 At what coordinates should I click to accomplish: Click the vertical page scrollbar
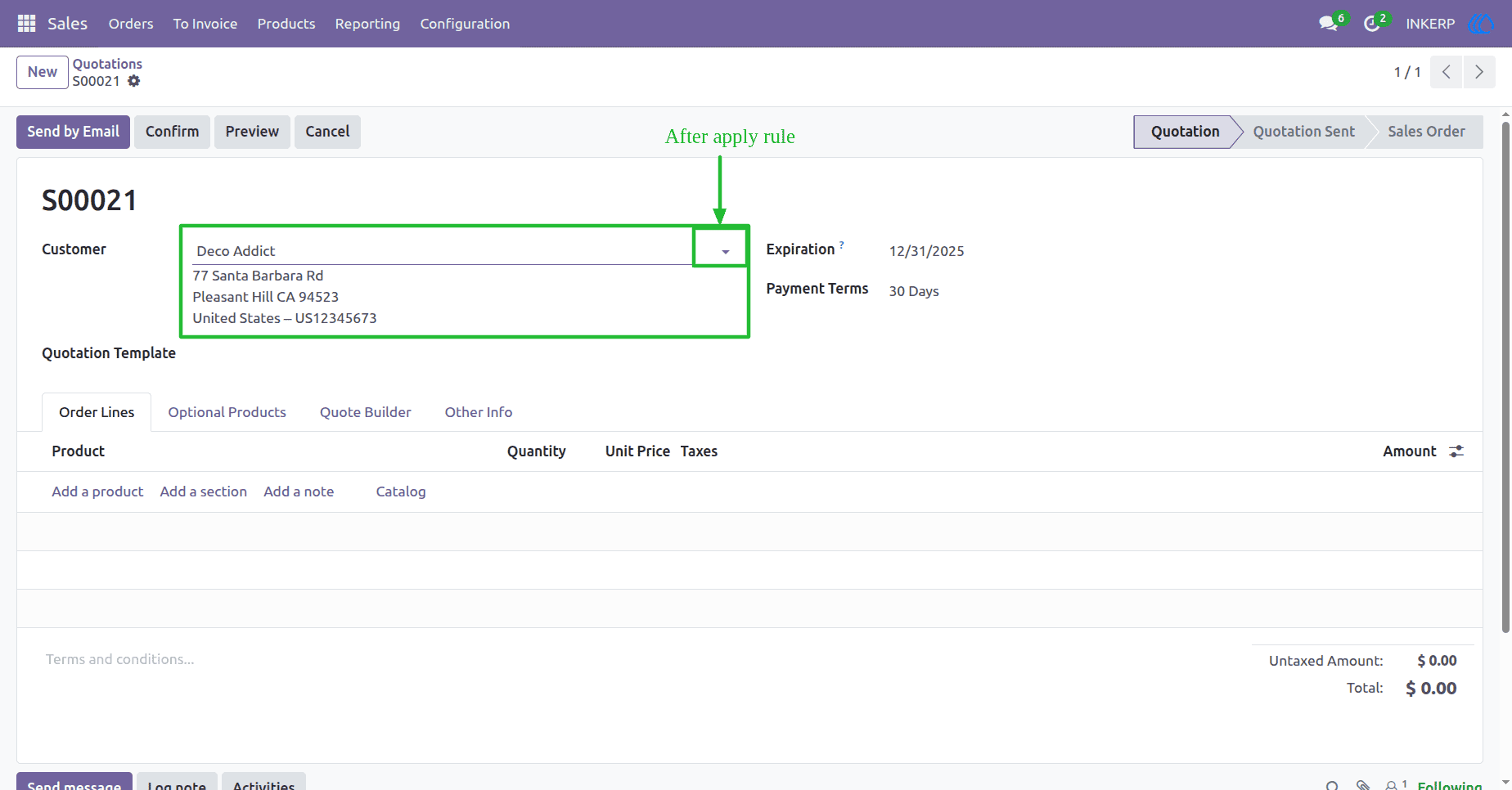1505,376
